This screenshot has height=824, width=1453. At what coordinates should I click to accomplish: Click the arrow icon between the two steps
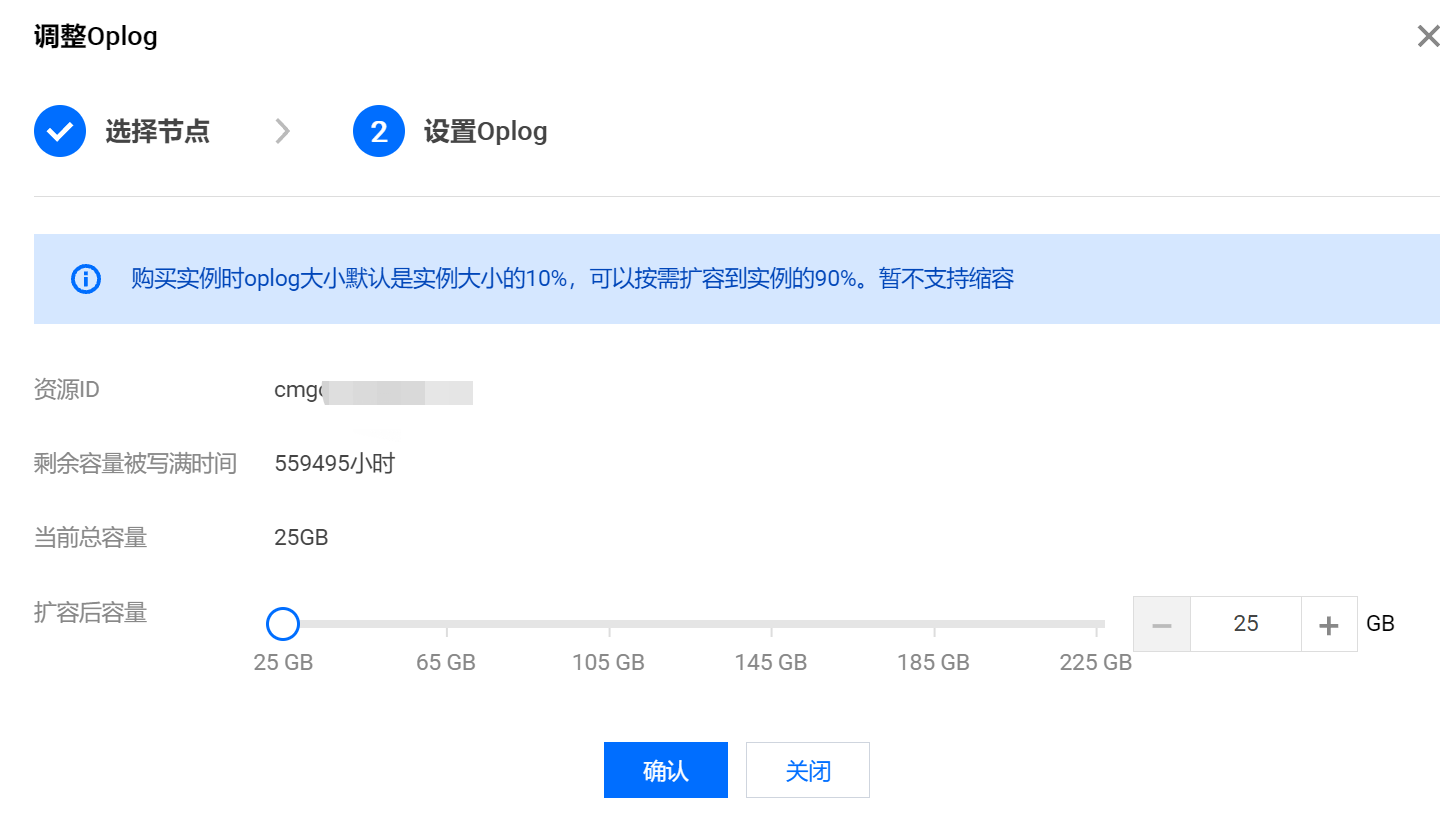coord(283,131)
